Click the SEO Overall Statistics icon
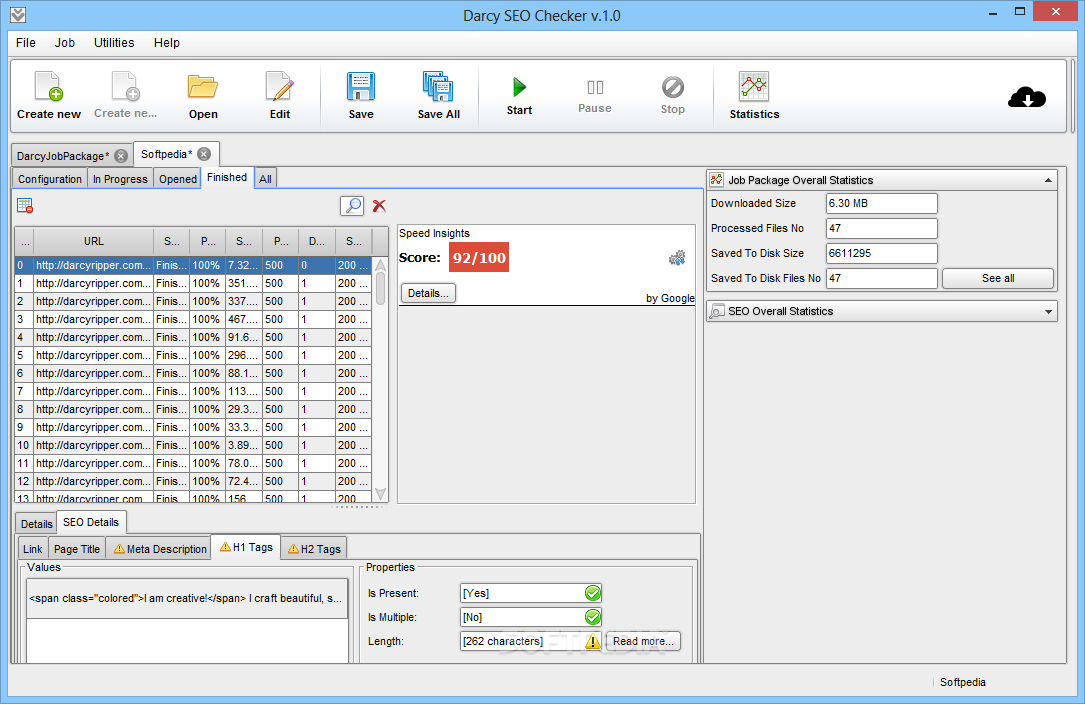The height and width of the screenshot is (704, 1085). (x=717, y=311)
